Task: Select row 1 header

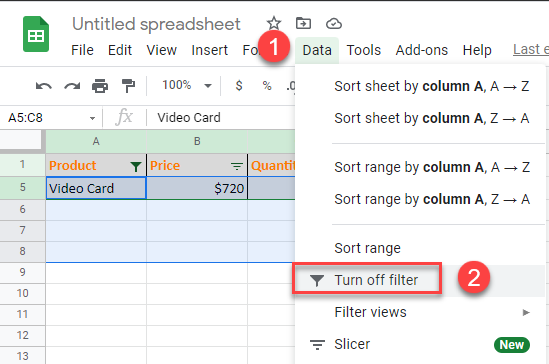Action: pos(22,164)
